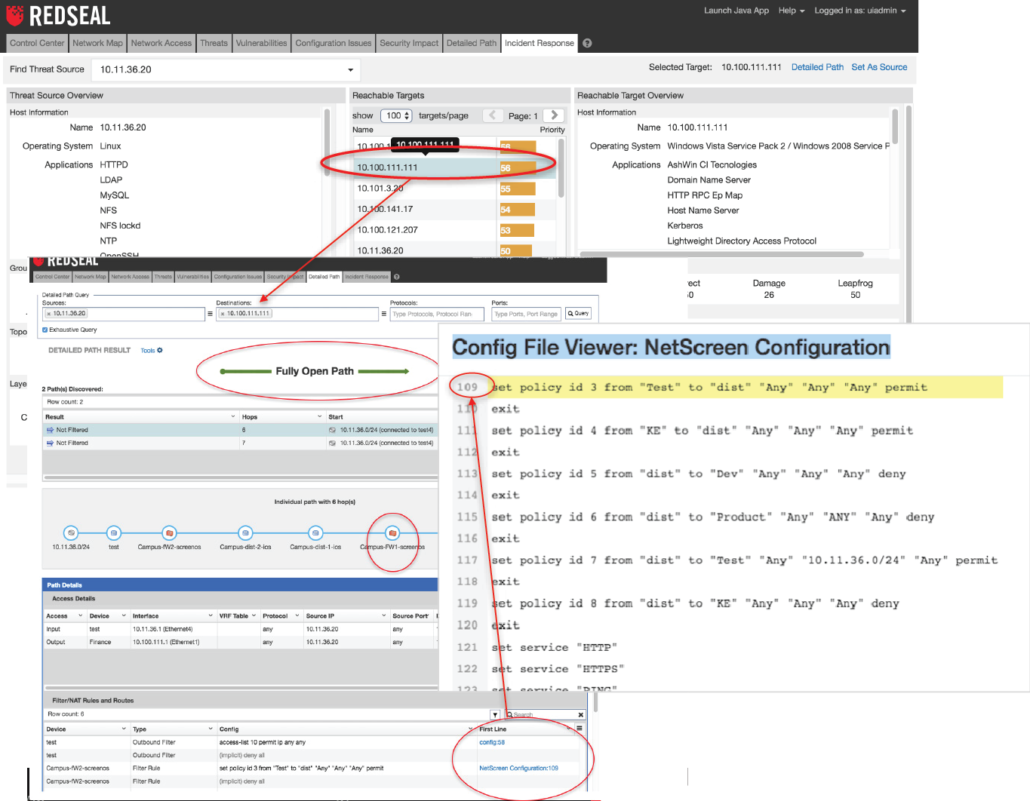Screen dimensions: 1030x801
Task: Click the horizontal scrollbar under Reachable Target Overview
Action: click(x=721, y=254)
